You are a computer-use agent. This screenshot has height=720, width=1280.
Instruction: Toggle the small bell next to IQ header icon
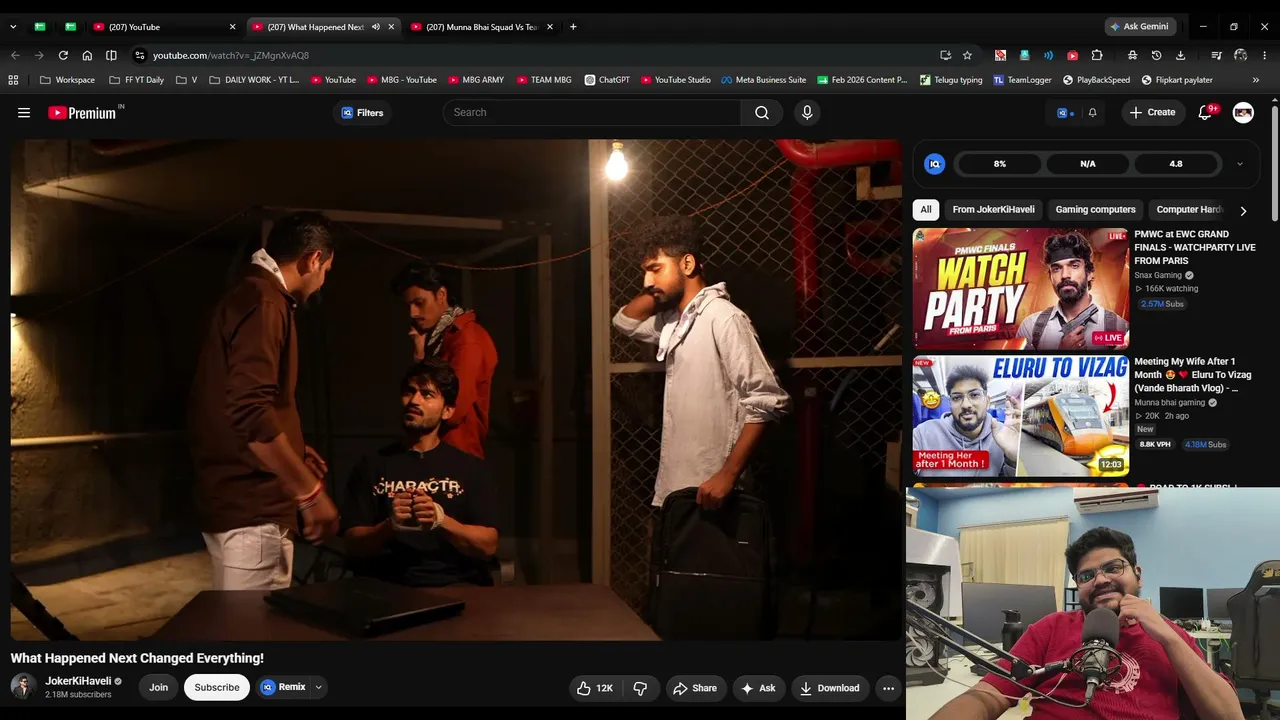[1092, 113]
